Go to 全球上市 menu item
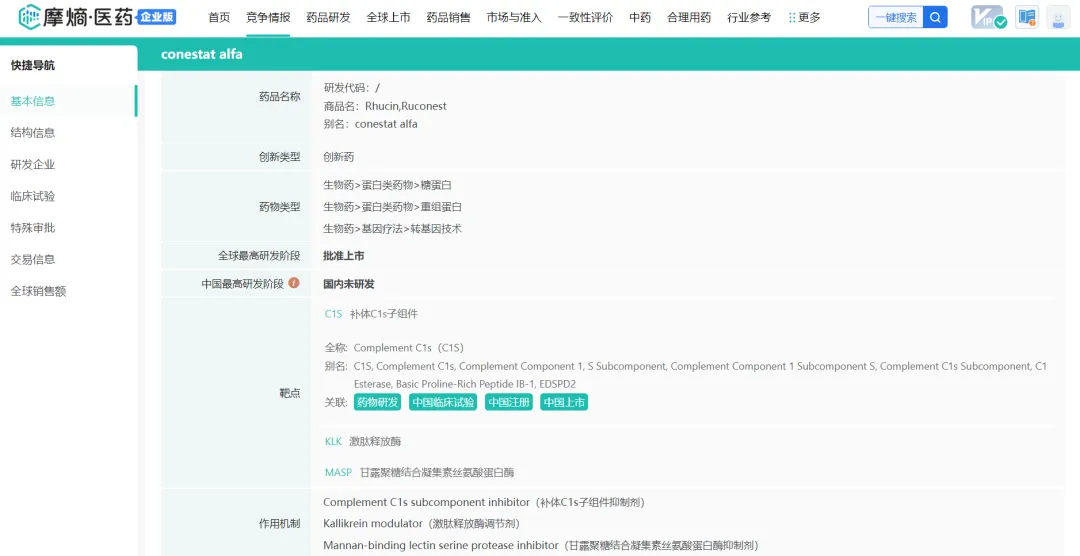The height and width of the screenshot is (556, 1080). [x=388, y=17]
